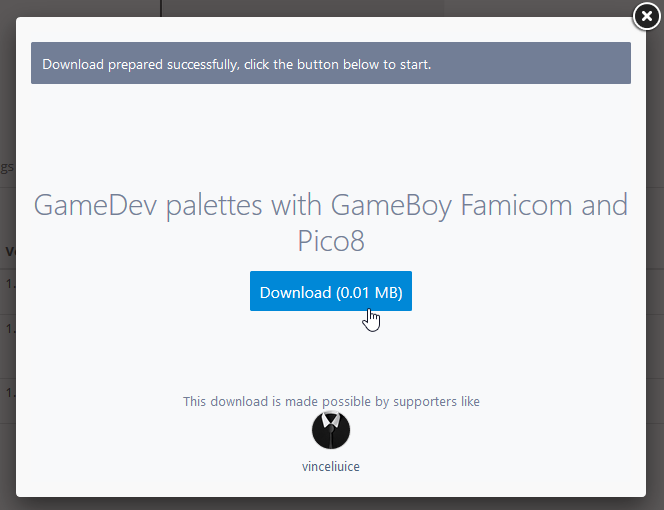Click the dimmed overlay above the dialog
664x510 pixels.
[x=332, y=8]
